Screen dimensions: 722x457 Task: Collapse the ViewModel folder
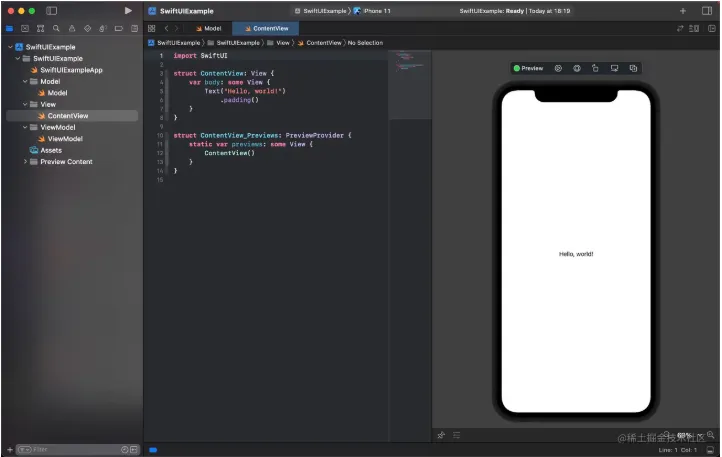pos(25,127)
